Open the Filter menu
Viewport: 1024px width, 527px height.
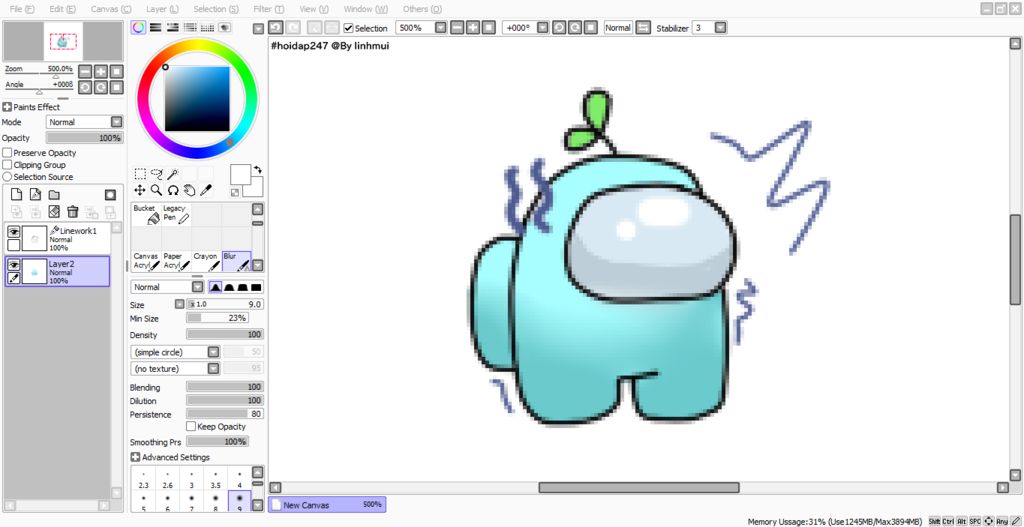(x=268, y=9)
